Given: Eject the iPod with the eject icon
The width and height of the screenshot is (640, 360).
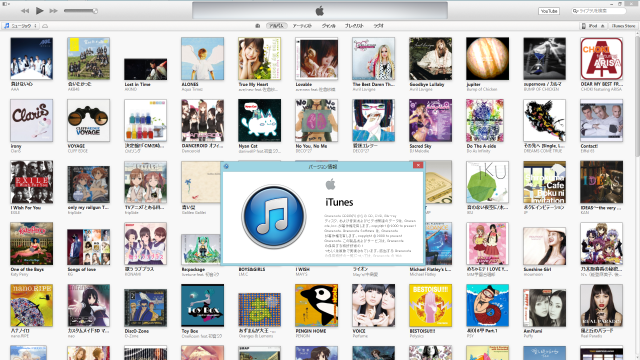Looking at the screenshot, I should 602,26.
